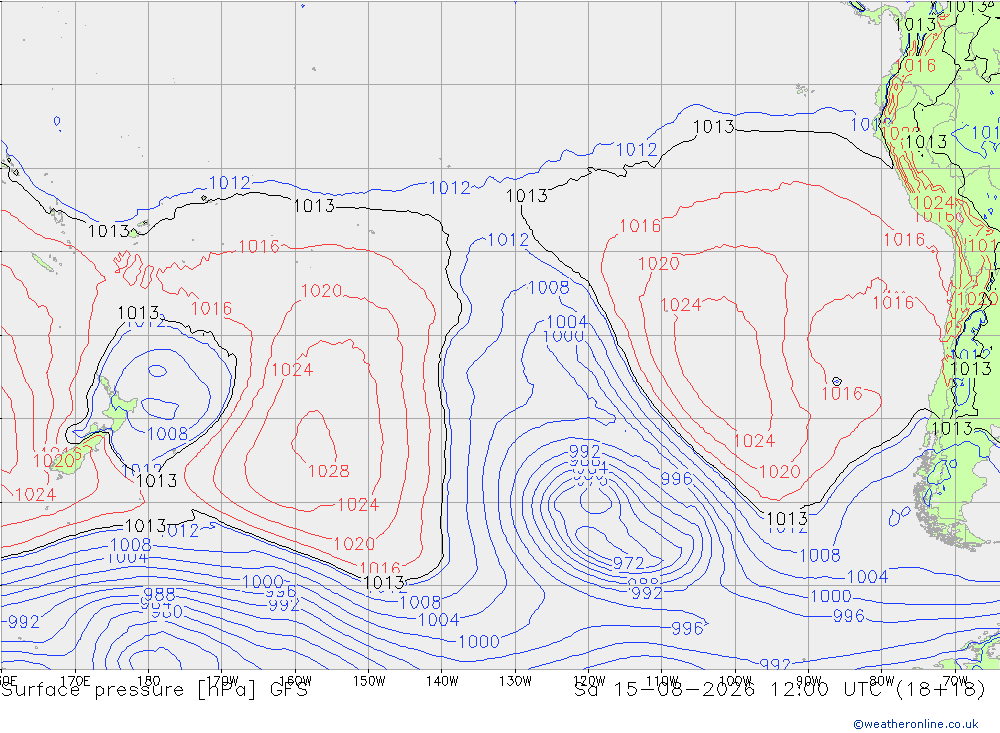
Task: Click the '180' longitude axis label
Action: [148, 681]
